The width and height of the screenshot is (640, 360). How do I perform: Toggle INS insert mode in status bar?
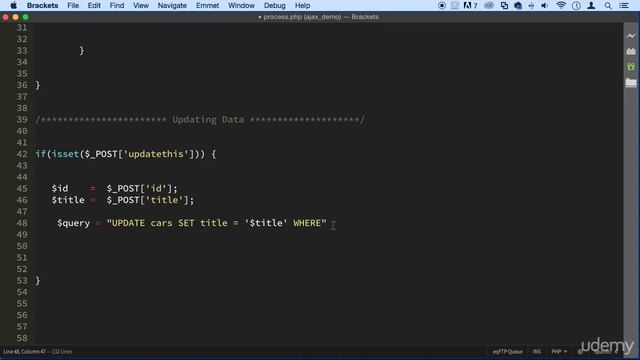tap(537, 351)
